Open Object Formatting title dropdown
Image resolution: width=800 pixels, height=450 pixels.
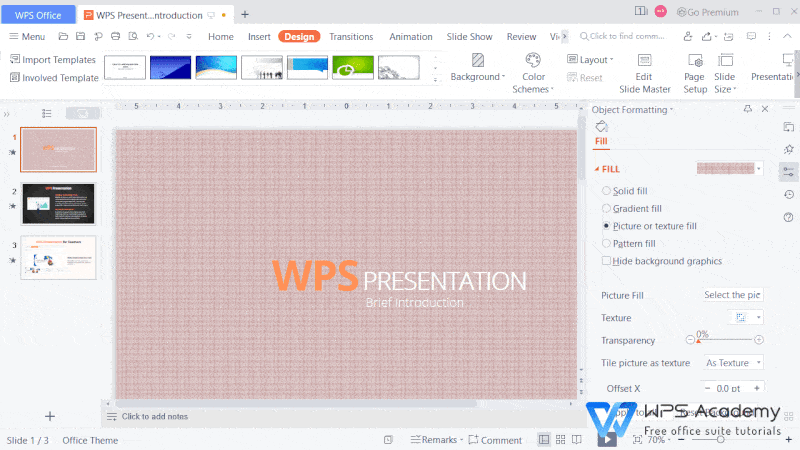[x=671, y=109]
